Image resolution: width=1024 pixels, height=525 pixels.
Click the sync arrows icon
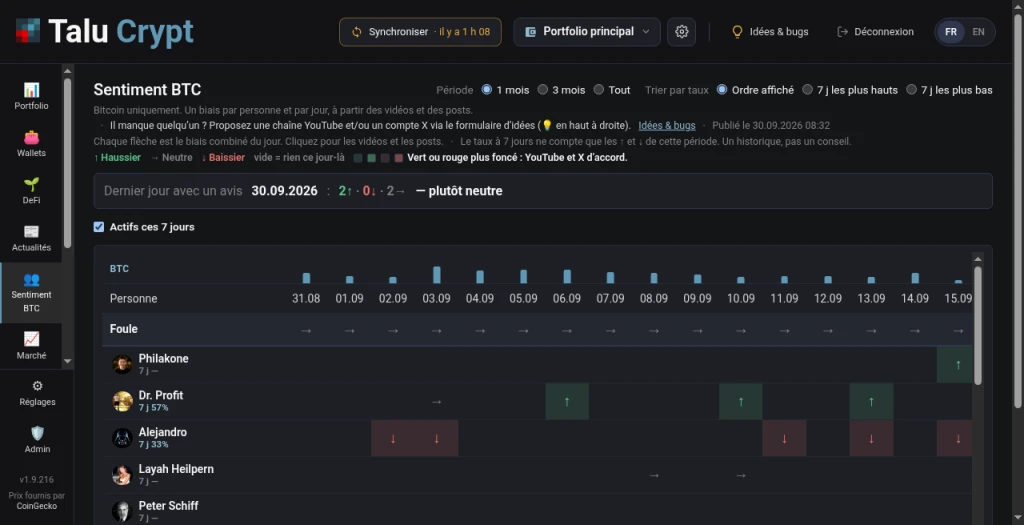click(x=357, y=32)
